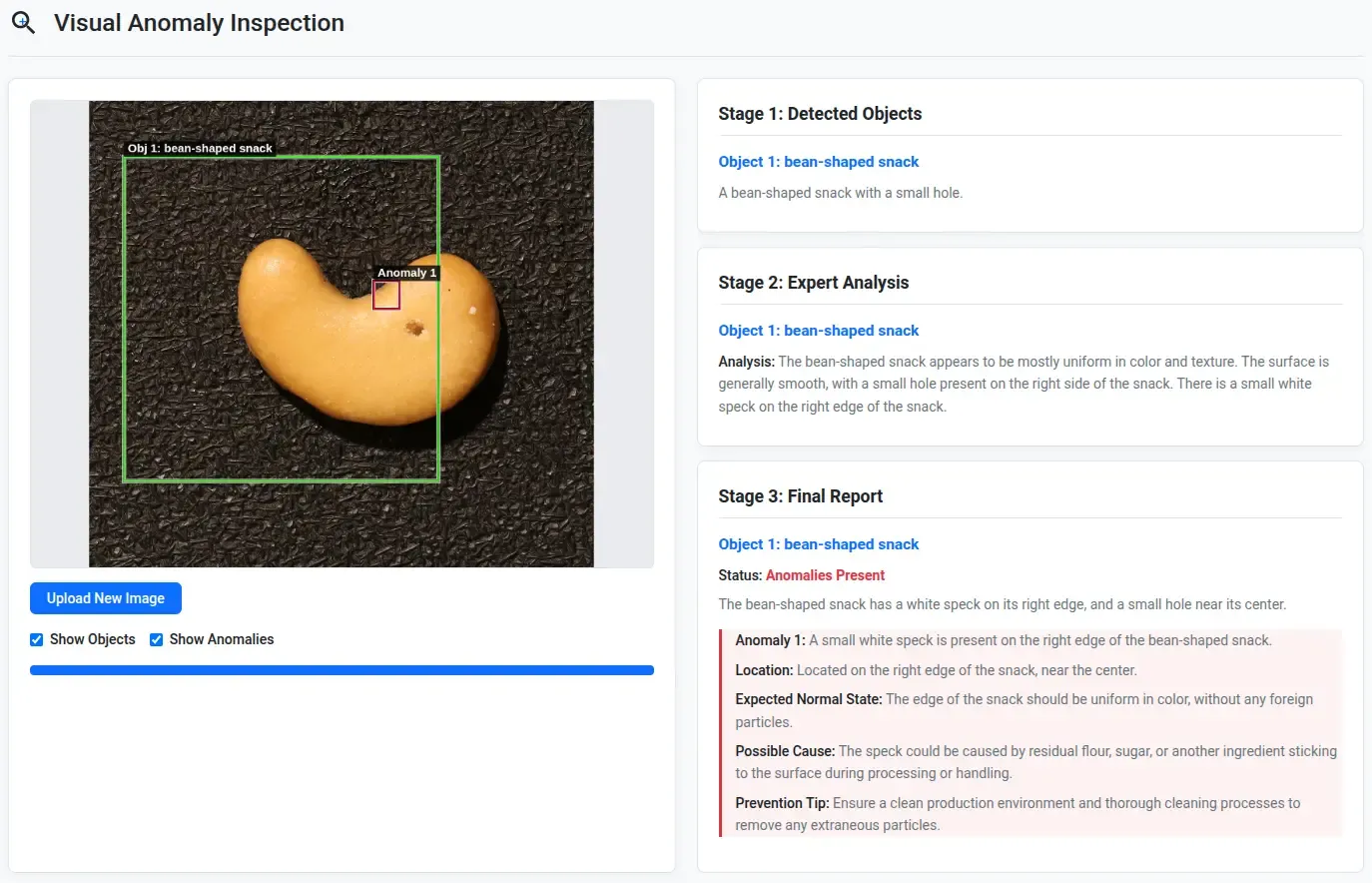Select the Stage 2: Expert Analysis heading
Image resolution: width=1372 pixels, height=883 pixels.
coord(813,283)
